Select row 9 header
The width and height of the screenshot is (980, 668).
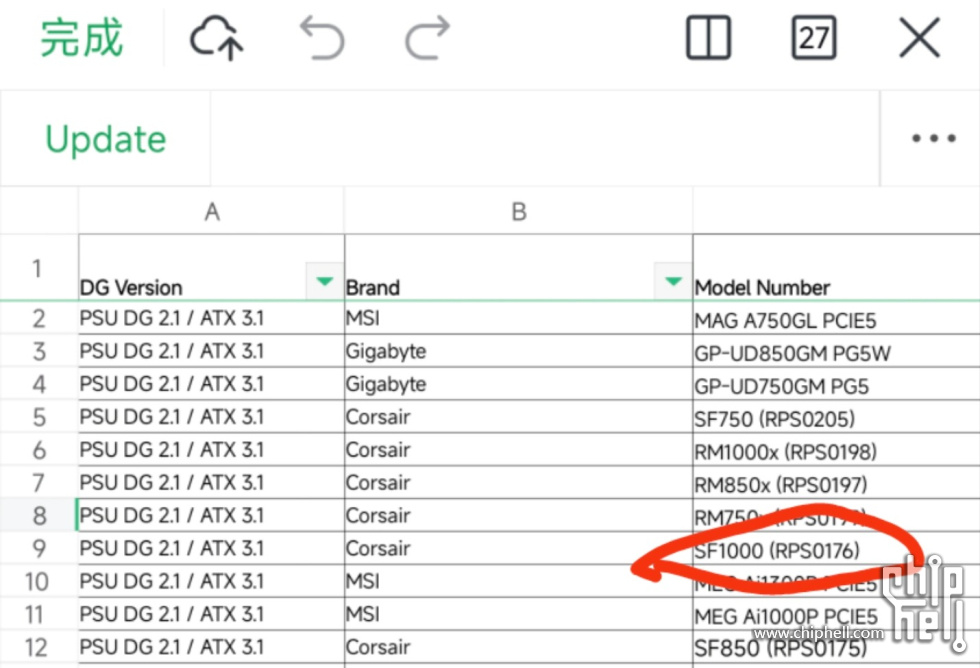pos(39,548)
